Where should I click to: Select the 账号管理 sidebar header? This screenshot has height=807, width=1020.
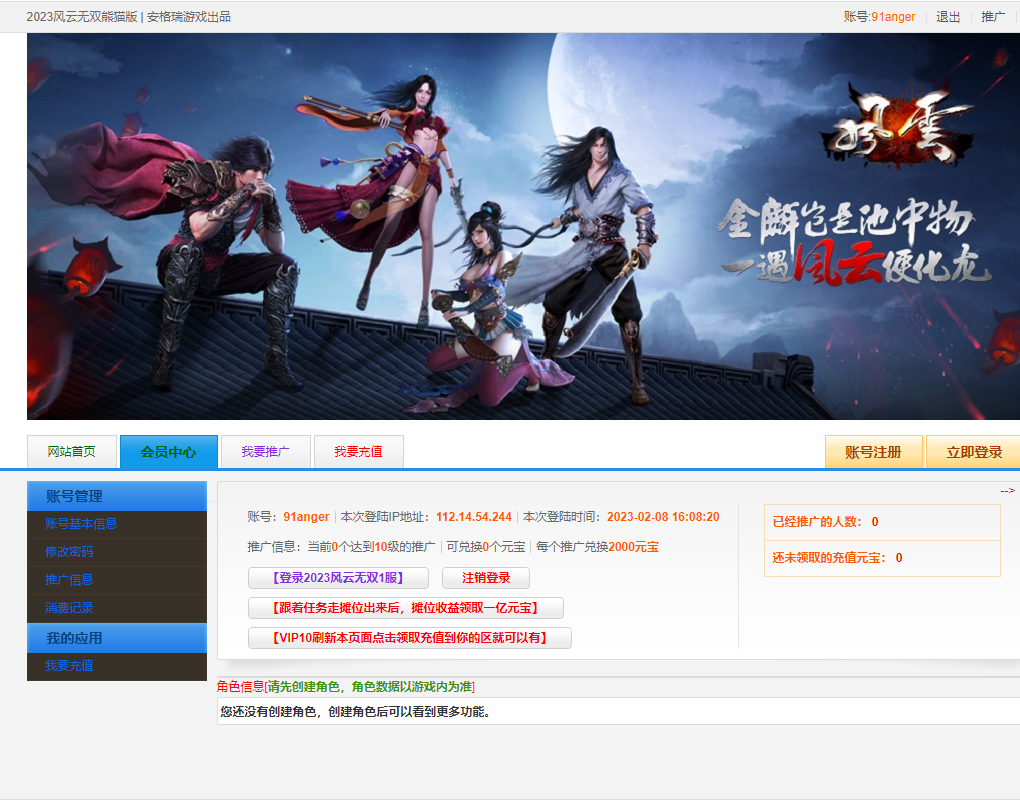[117, 496]
